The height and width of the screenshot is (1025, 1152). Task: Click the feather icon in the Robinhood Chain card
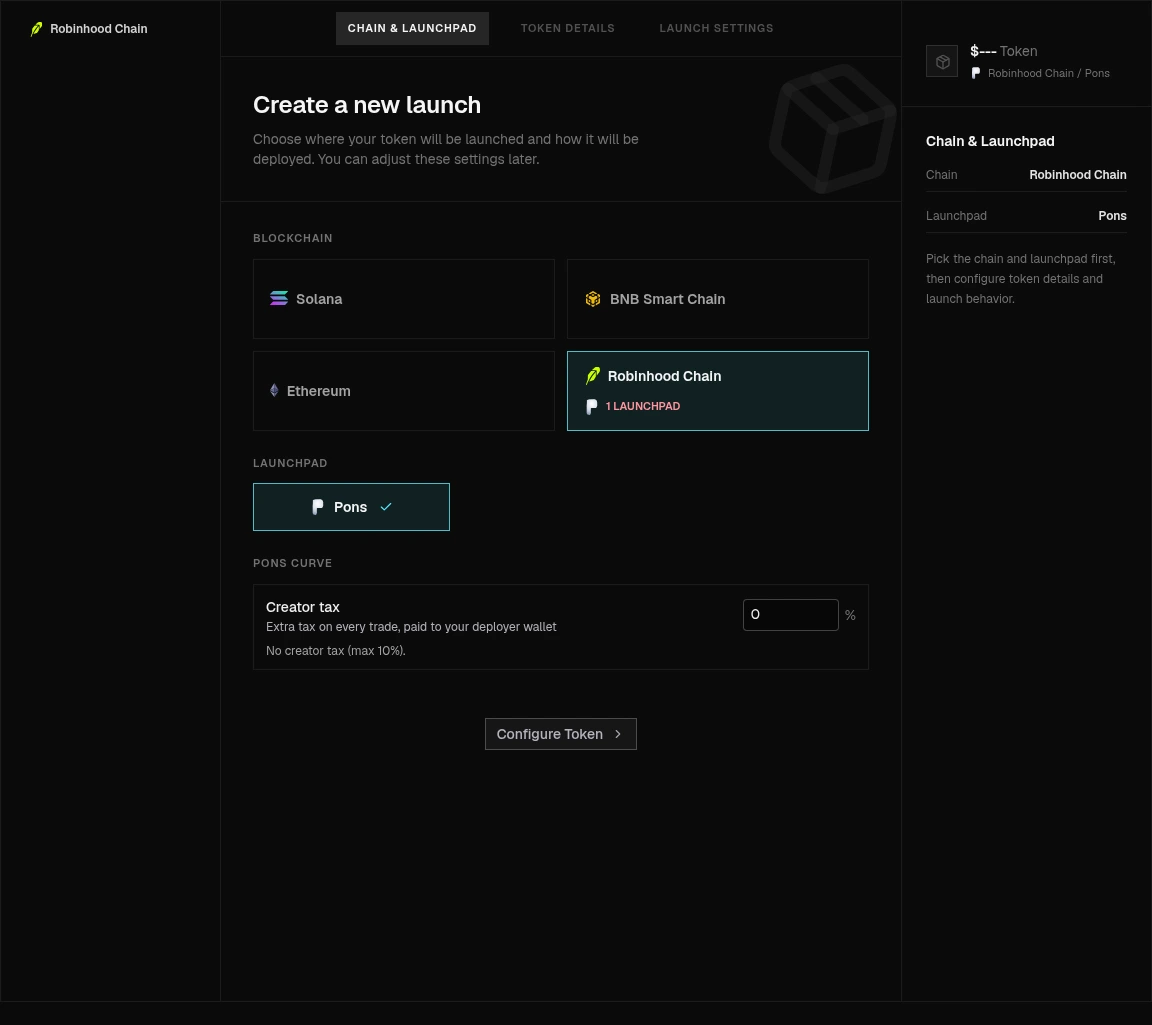[592, 376]
